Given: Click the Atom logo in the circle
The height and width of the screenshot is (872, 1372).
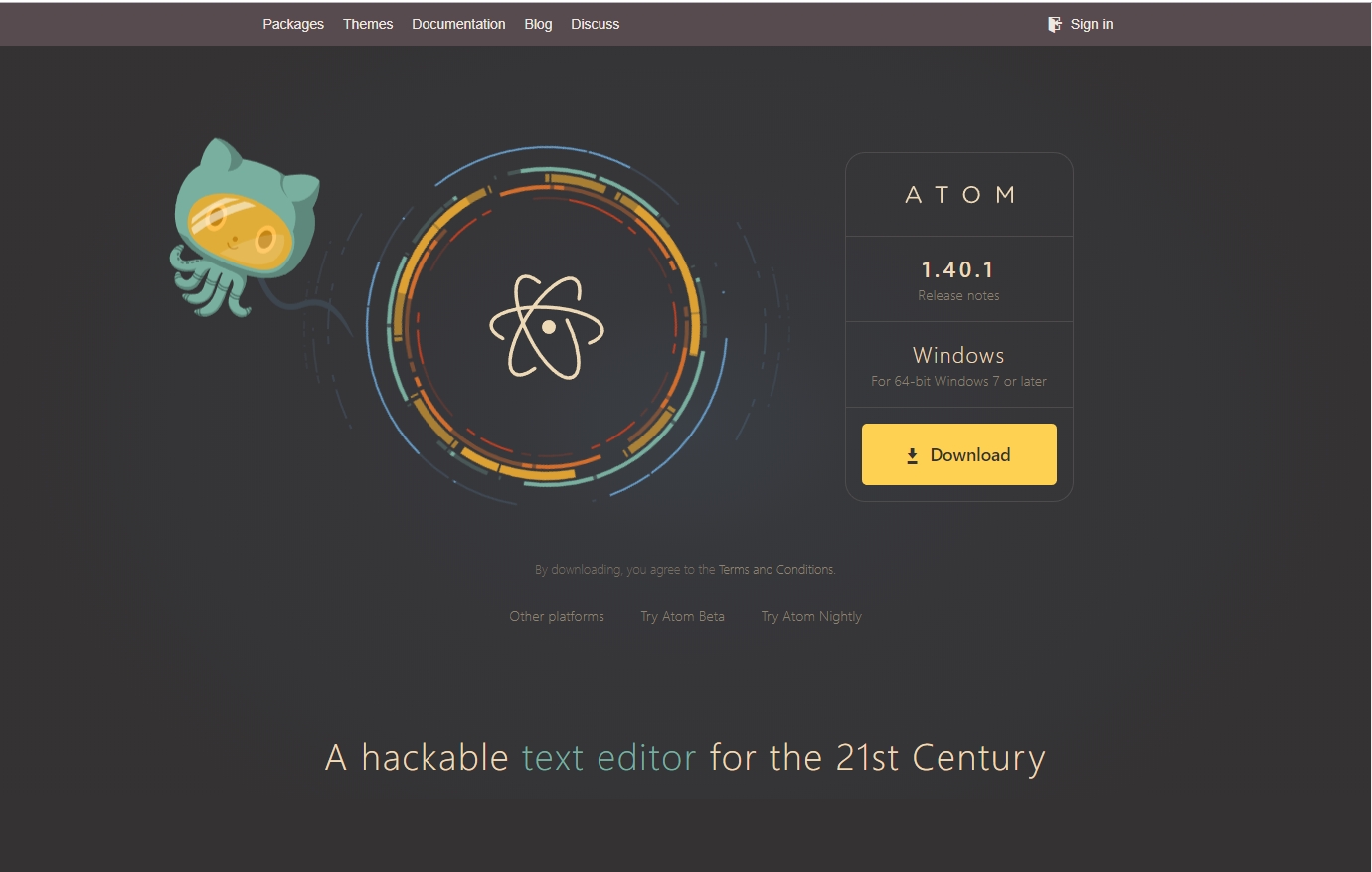Looking at the screenshot, I should tap(547, 326).
